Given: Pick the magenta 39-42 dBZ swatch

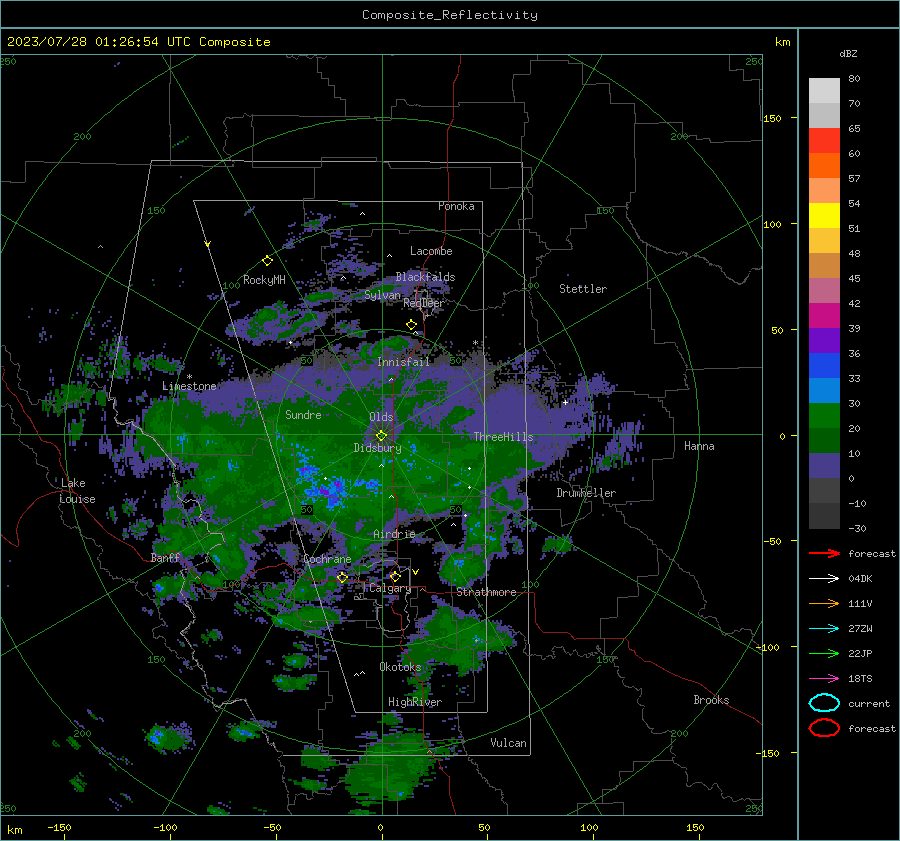Looking at the screenshot, I should (824, 316).
